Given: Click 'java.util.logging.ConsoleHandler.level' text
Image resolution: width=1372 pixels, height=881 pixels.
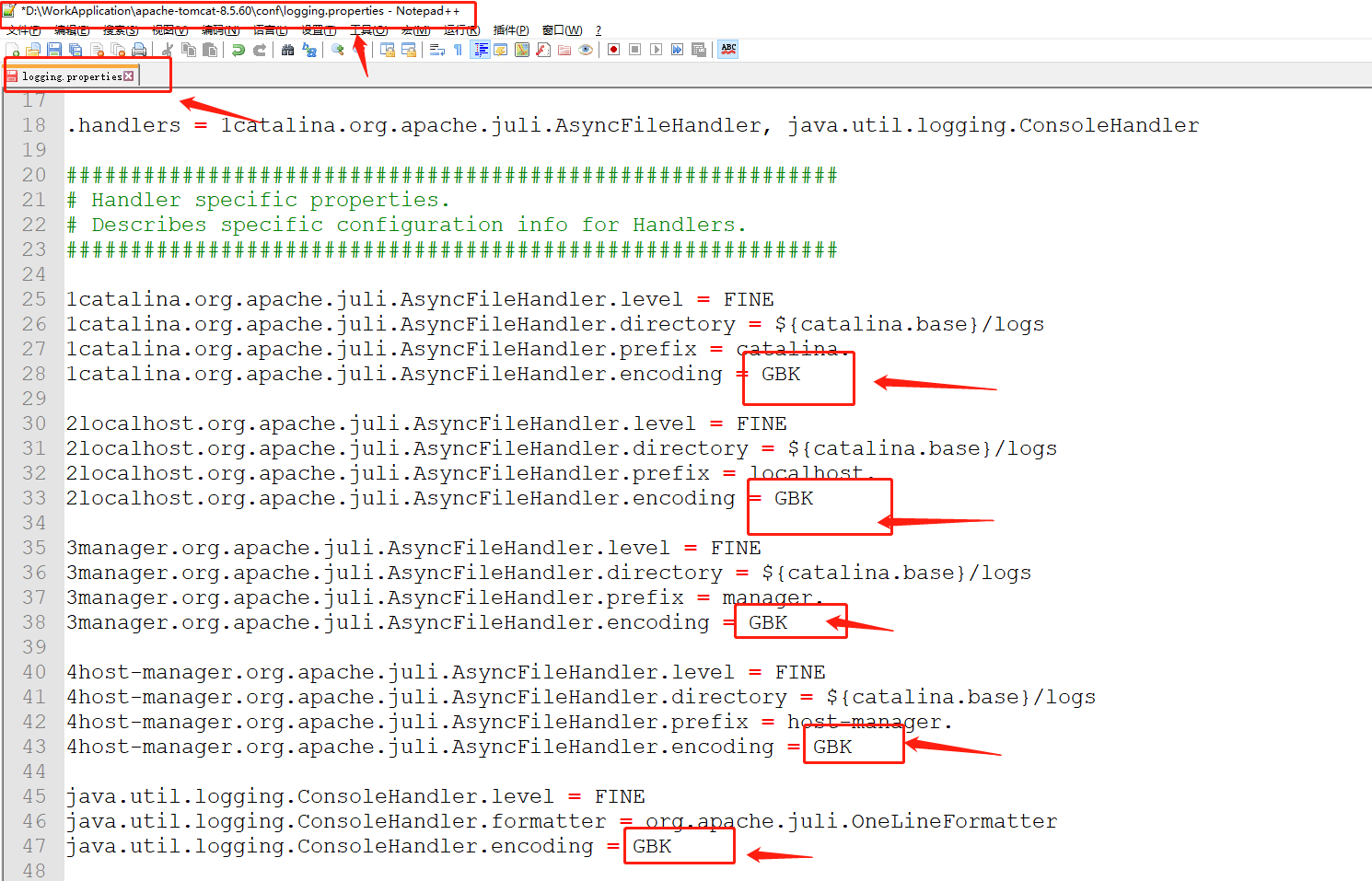Looking at the screenshot, I should coord(310,796).
